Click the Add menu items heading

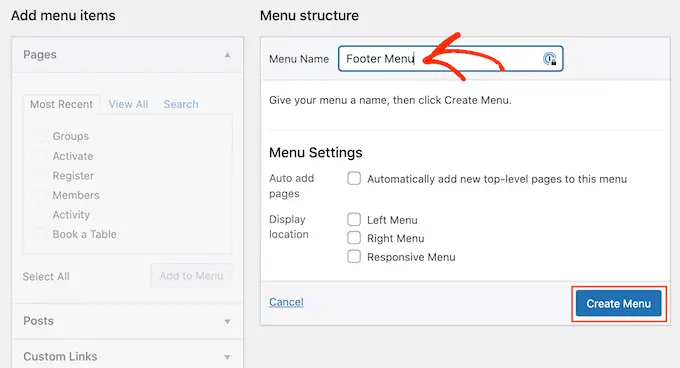click(63, 16)
